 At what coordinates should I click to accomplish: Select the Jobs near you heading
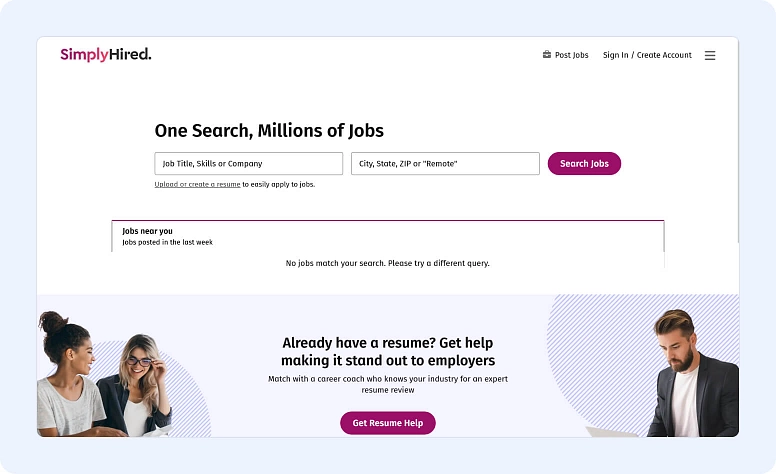[x=147, y=231]
